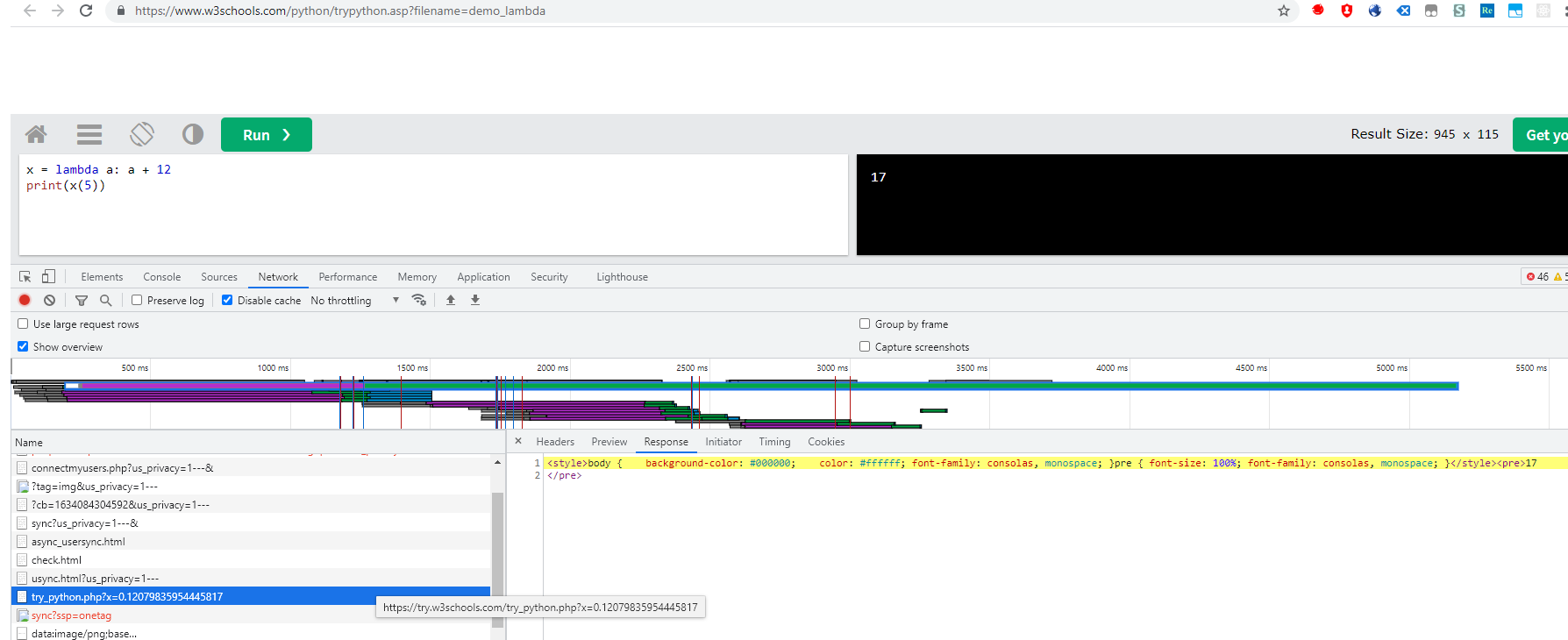
Task: Open Sources tab
Action: click(x=219, y=276)
